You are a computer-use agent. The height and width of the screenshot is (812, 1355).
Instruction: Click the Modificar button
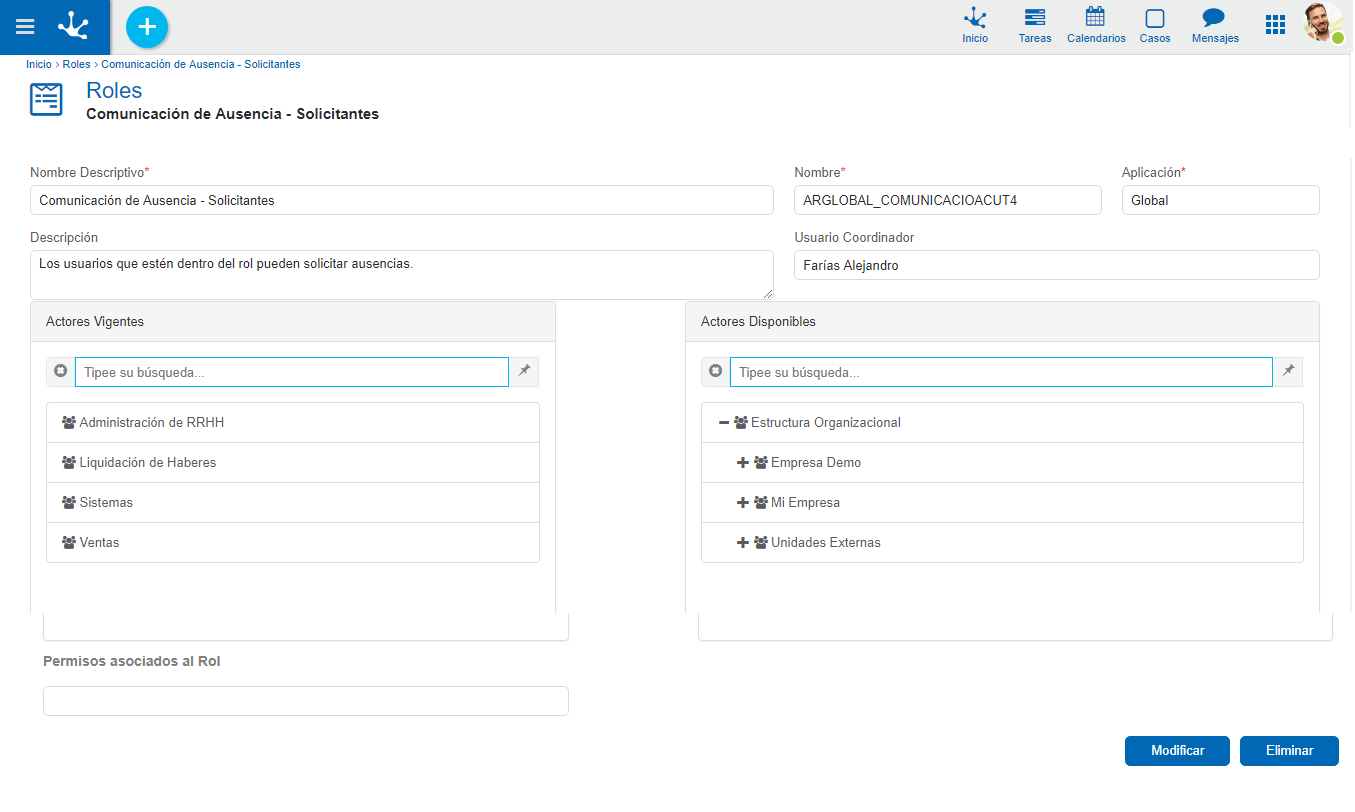[x=1177, y=751]
